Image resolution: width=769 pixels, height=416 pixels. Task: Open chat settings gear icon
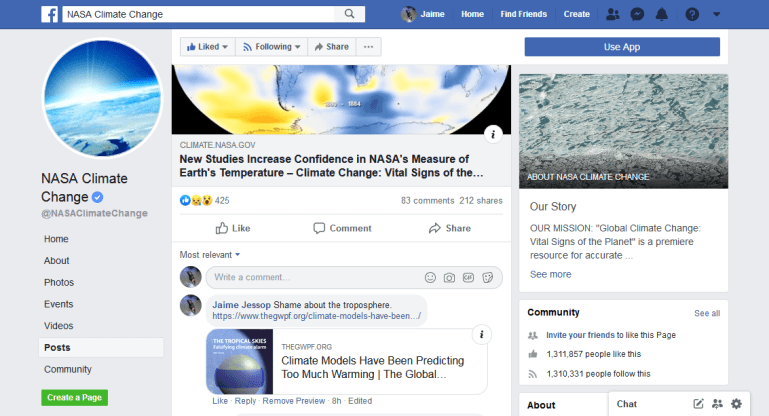point(736,404)
